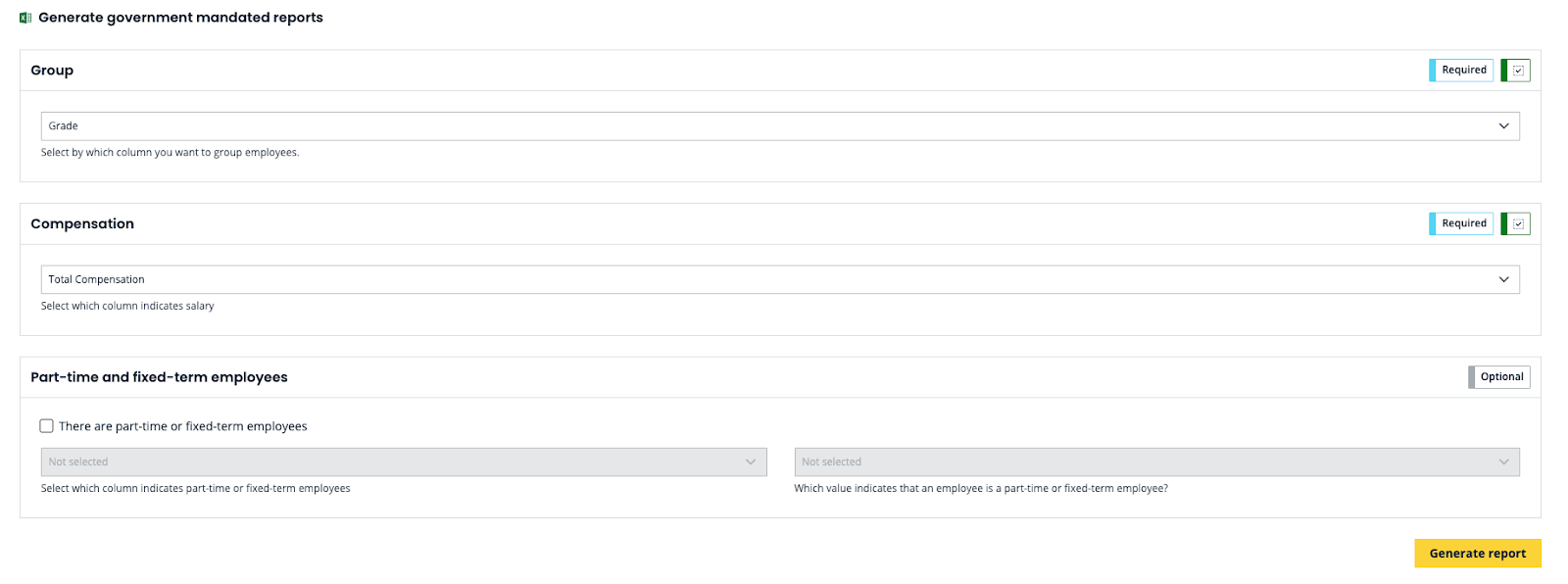Click the Part-time and fixed-term employees heading
The image size is (1568, 584).
(x=159, y=377)
